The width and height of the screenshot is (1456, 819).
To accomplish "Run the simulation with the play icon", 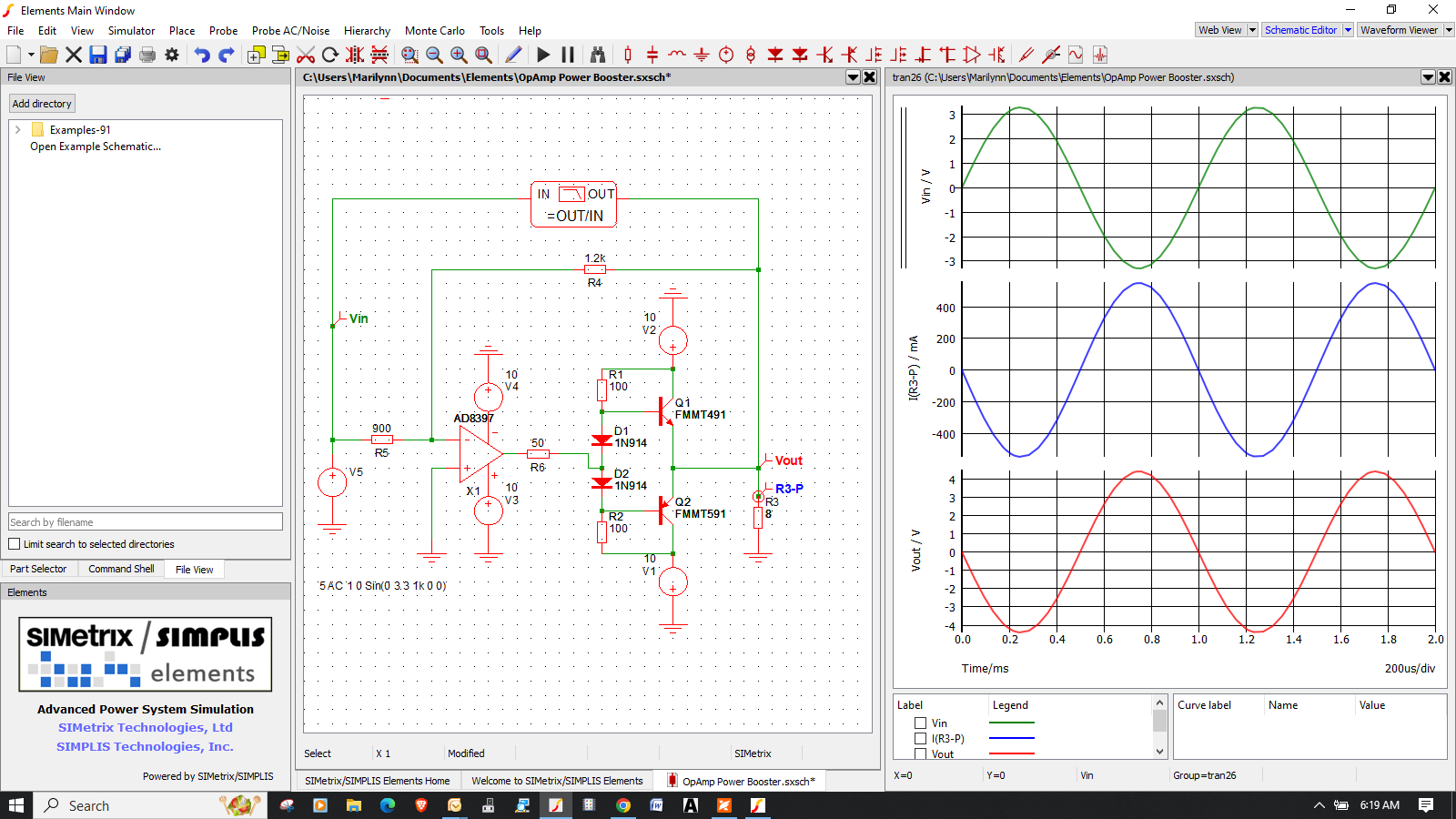I will coord(543,55).
